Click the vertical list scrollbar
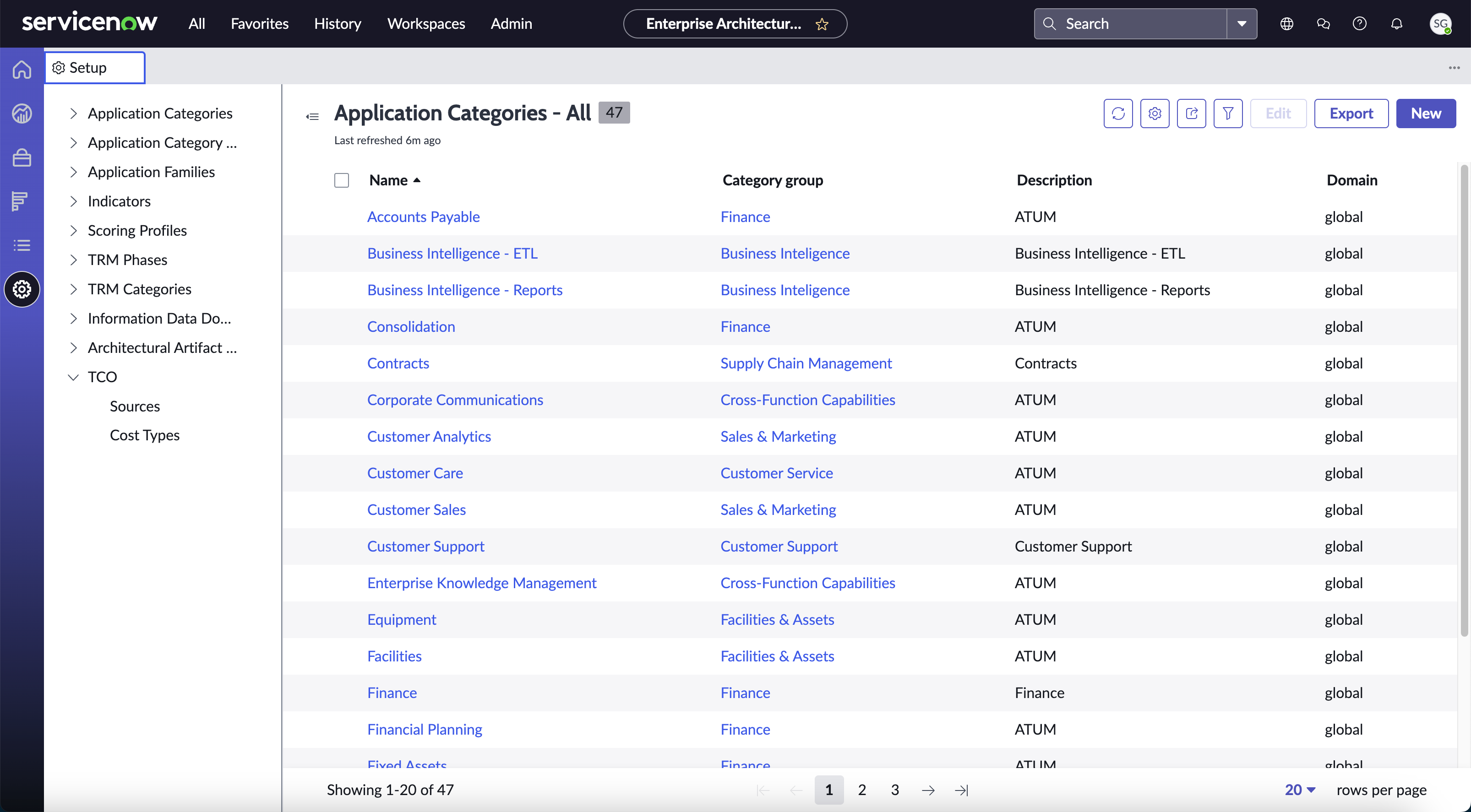The image size is (1471, 812). pyautogui.click(x=1464, y=400)
